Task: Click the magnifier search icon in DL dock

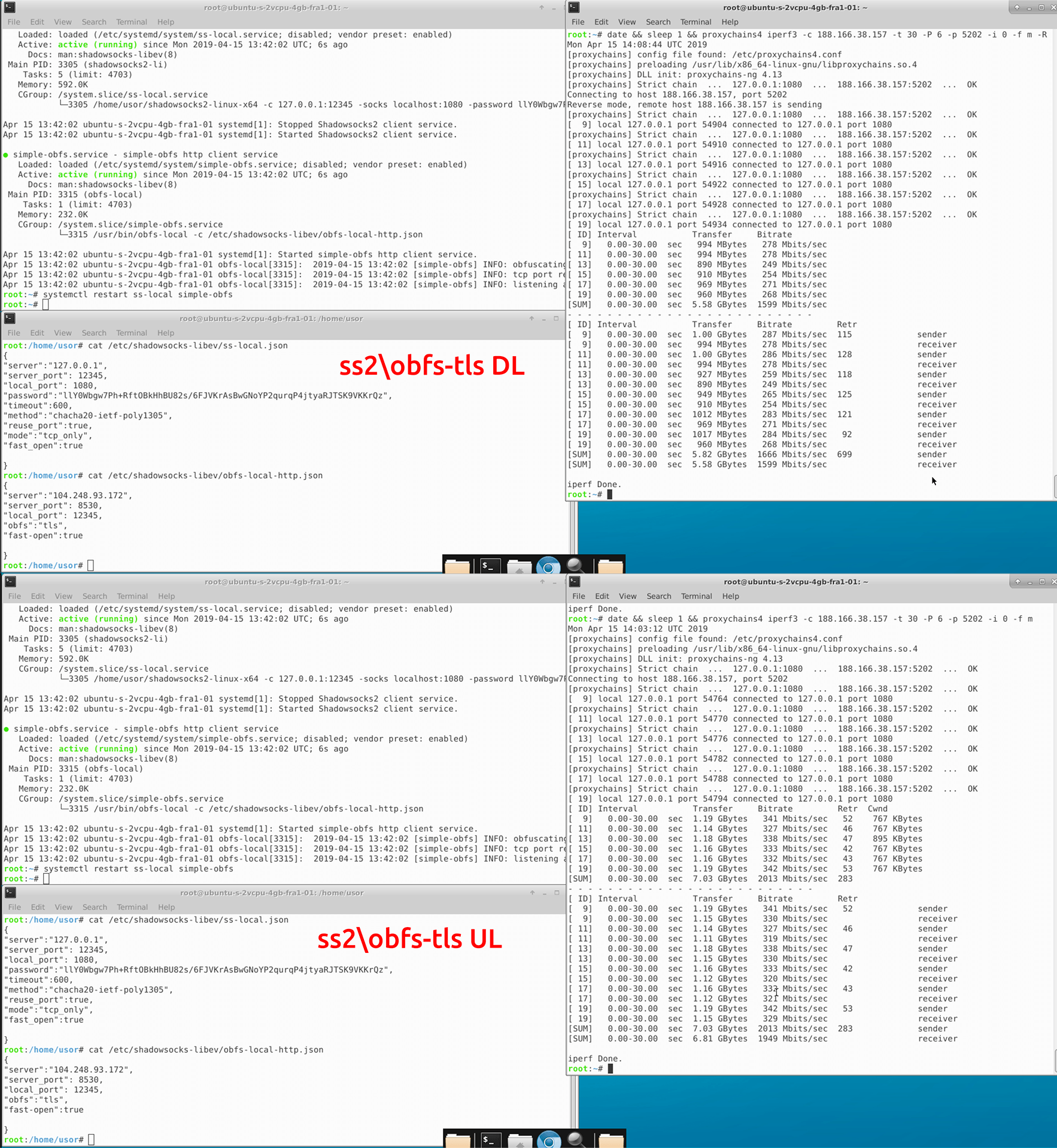Action: coord(576,565)
